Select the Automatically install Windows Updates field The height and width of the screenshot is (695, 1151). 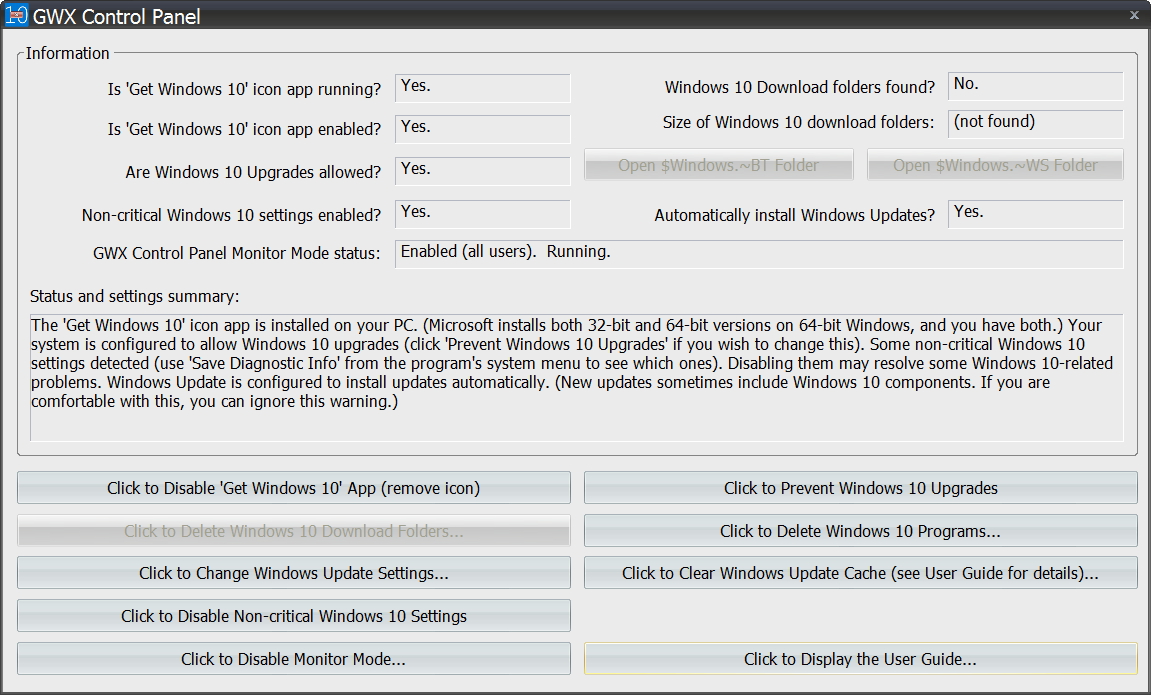1035,212
